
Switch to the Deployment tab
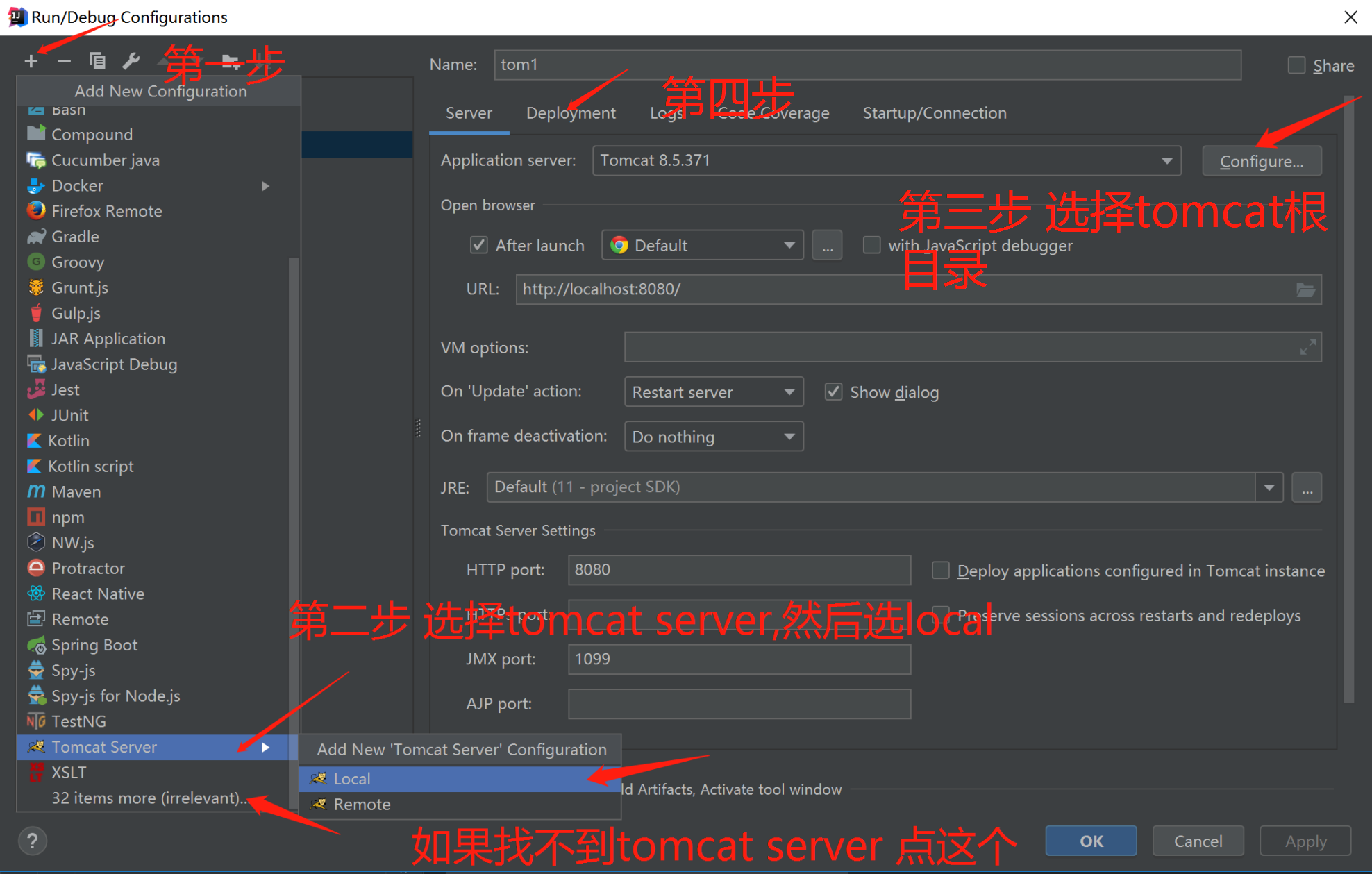pyautogui.click(x=571, y=112)
